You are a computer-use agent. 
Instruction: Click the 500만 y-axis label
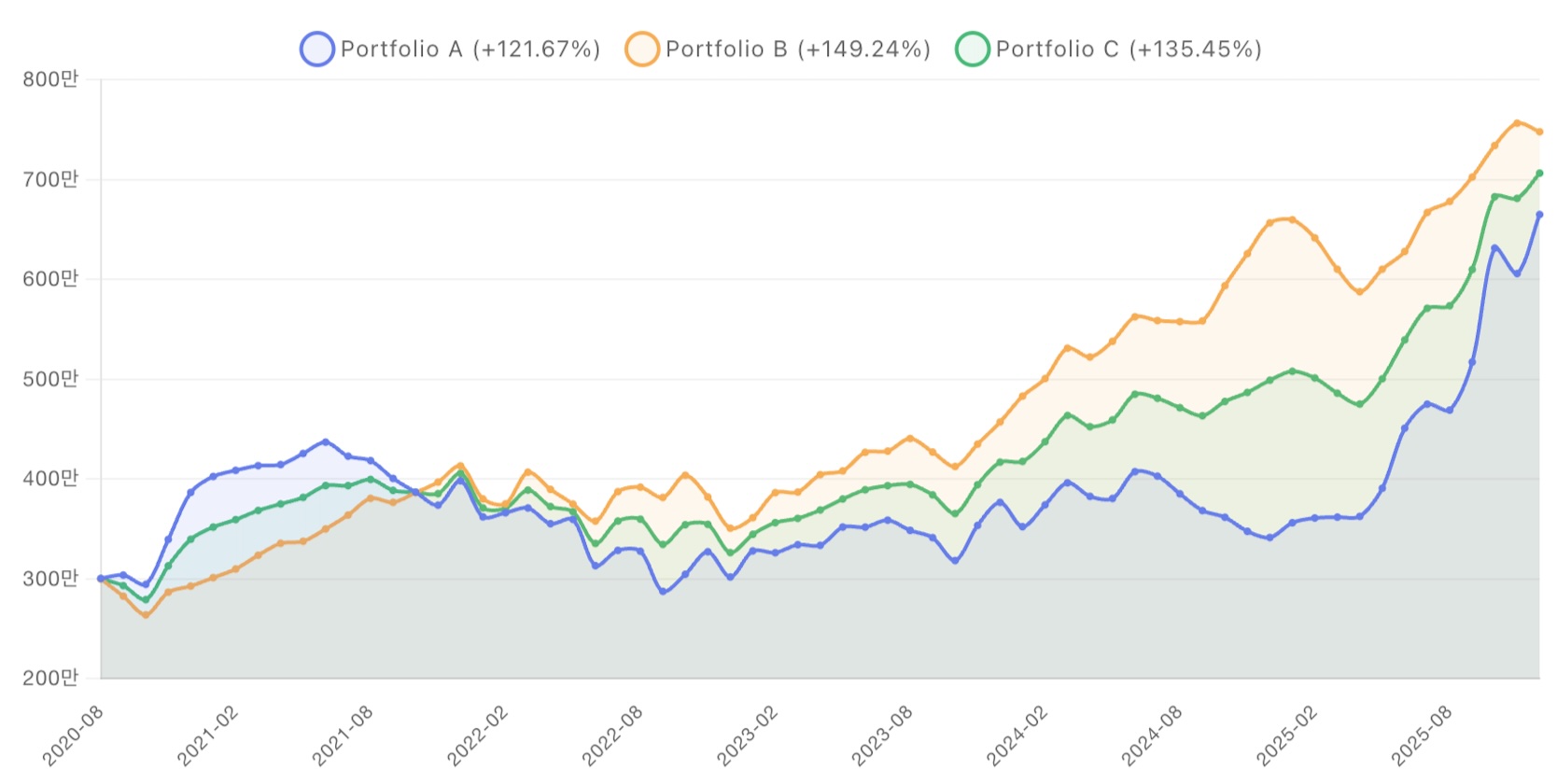tap(50, 379)
